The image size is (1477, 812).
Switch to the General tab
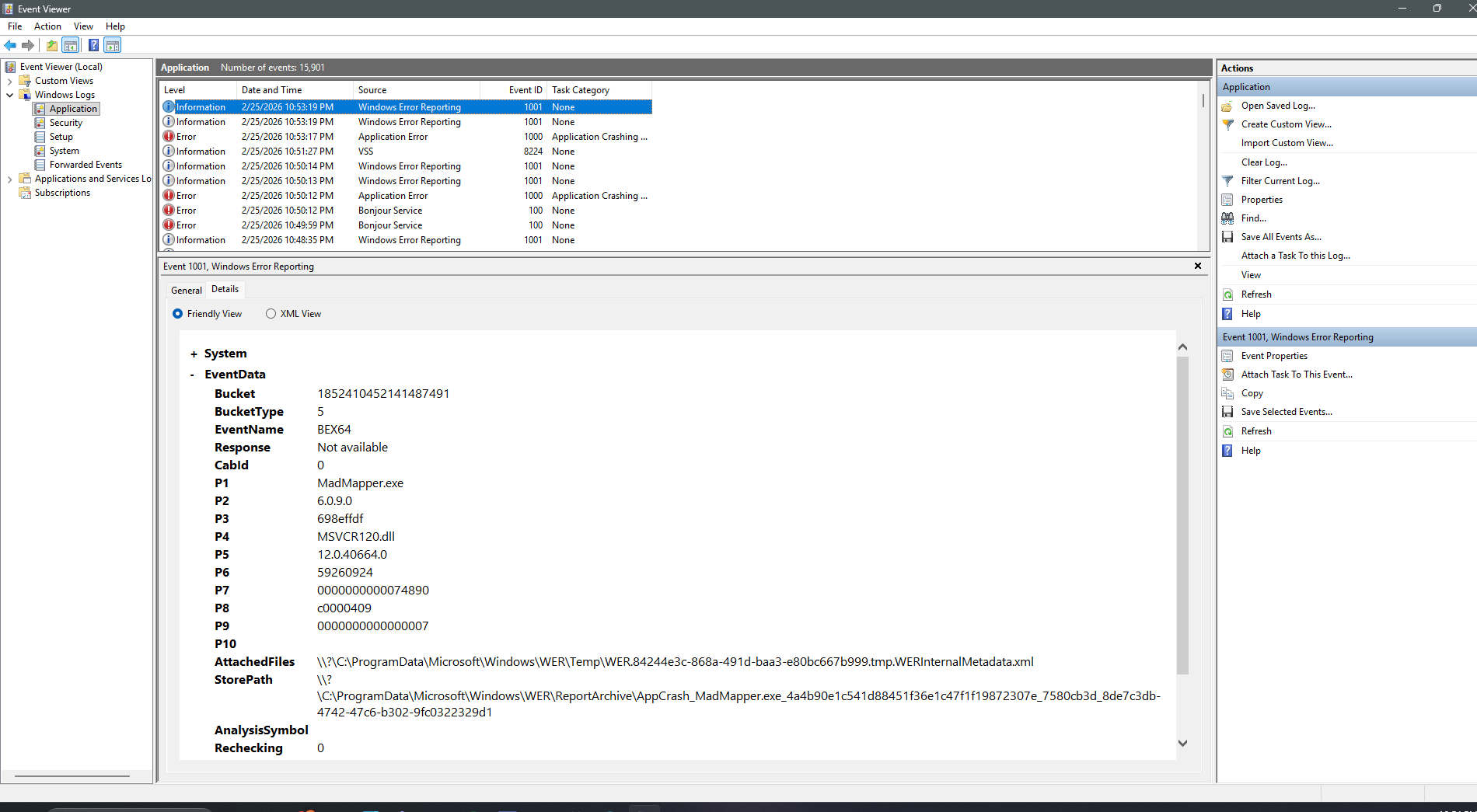tap(185, 289)
